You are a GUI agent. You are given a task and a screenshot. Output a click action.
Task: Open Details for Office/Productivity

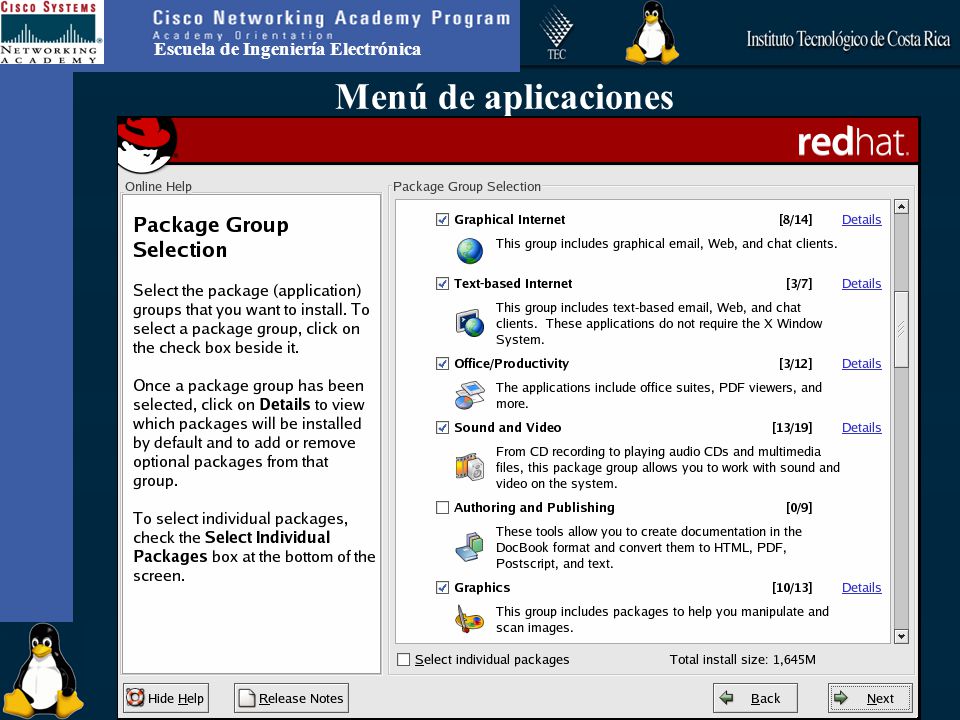(x=861, y=363)
